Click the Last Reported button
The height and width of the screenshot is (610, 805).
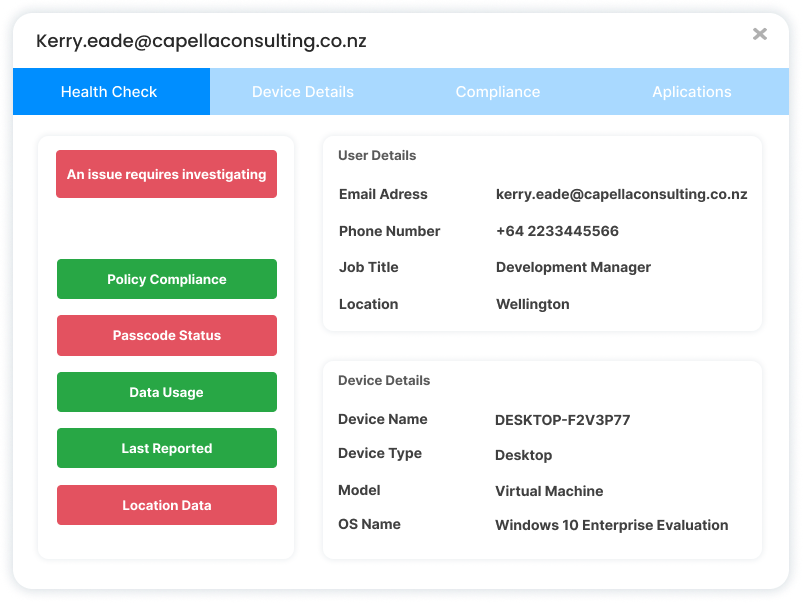pos(166,448)
